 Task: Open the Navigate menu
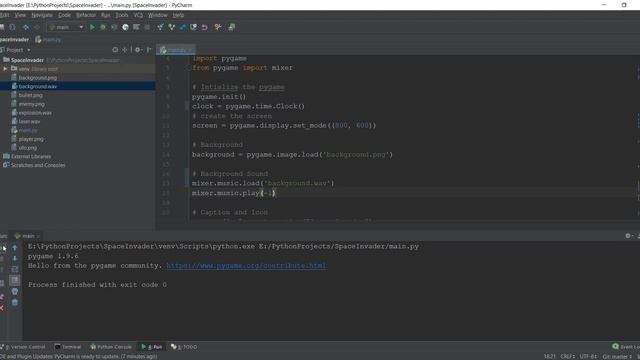(42, 15)
